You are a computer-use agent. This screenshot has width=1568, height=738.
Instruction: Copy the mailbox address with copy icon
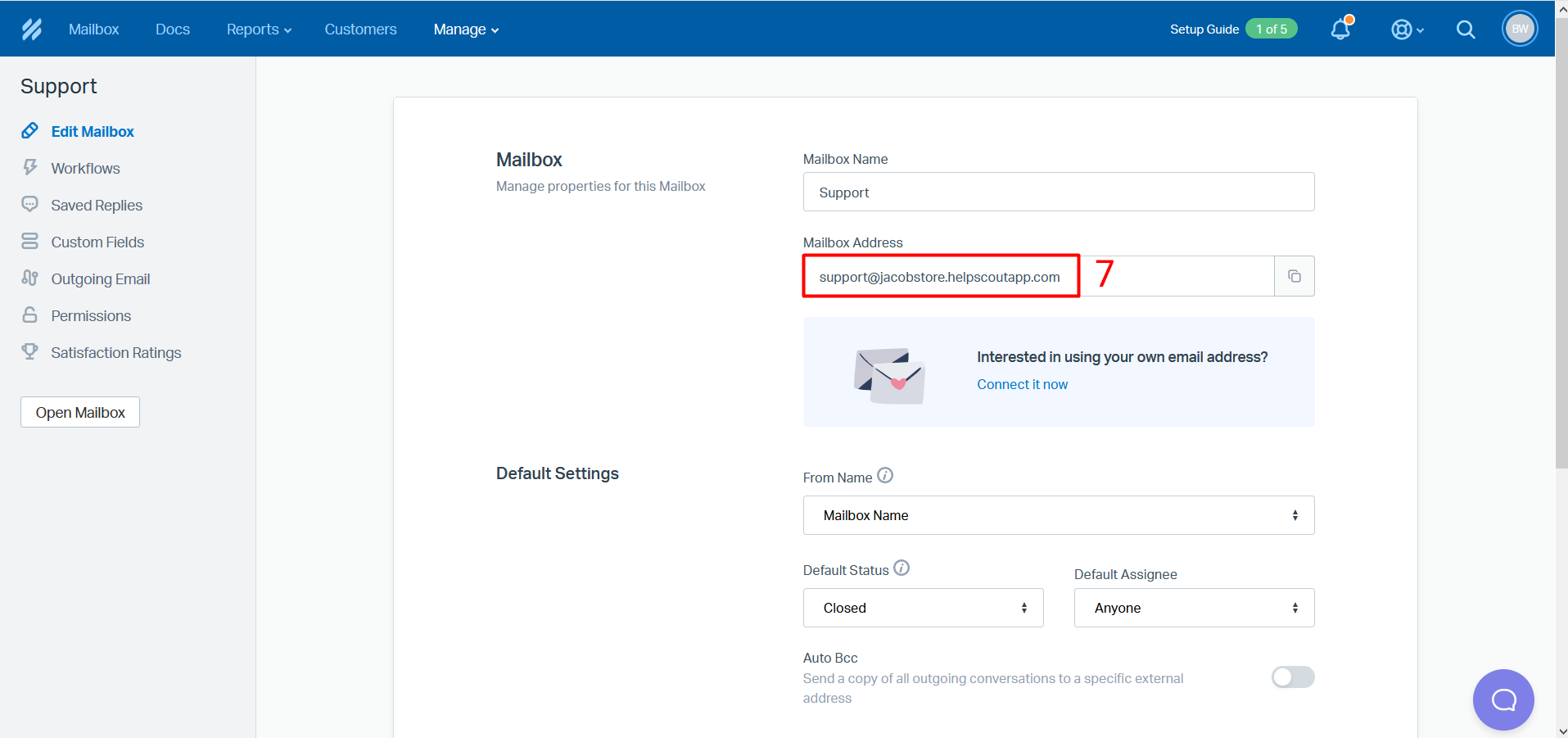point(1295,277)
